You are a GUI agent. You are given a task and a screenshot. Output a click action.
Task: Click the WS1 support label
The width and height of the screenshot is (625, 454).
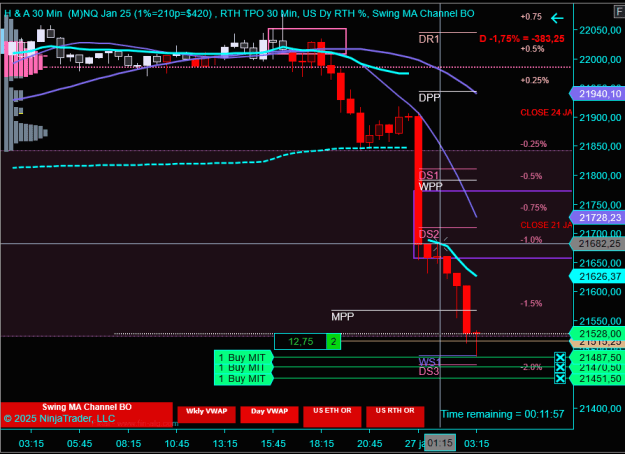tap(430, 362)
